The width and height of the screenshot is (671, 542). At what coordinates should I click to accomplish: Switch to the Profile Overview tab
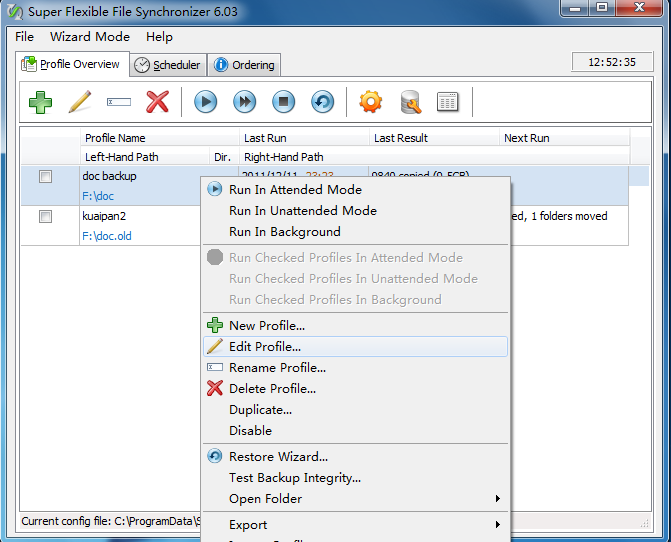point(72,64)
